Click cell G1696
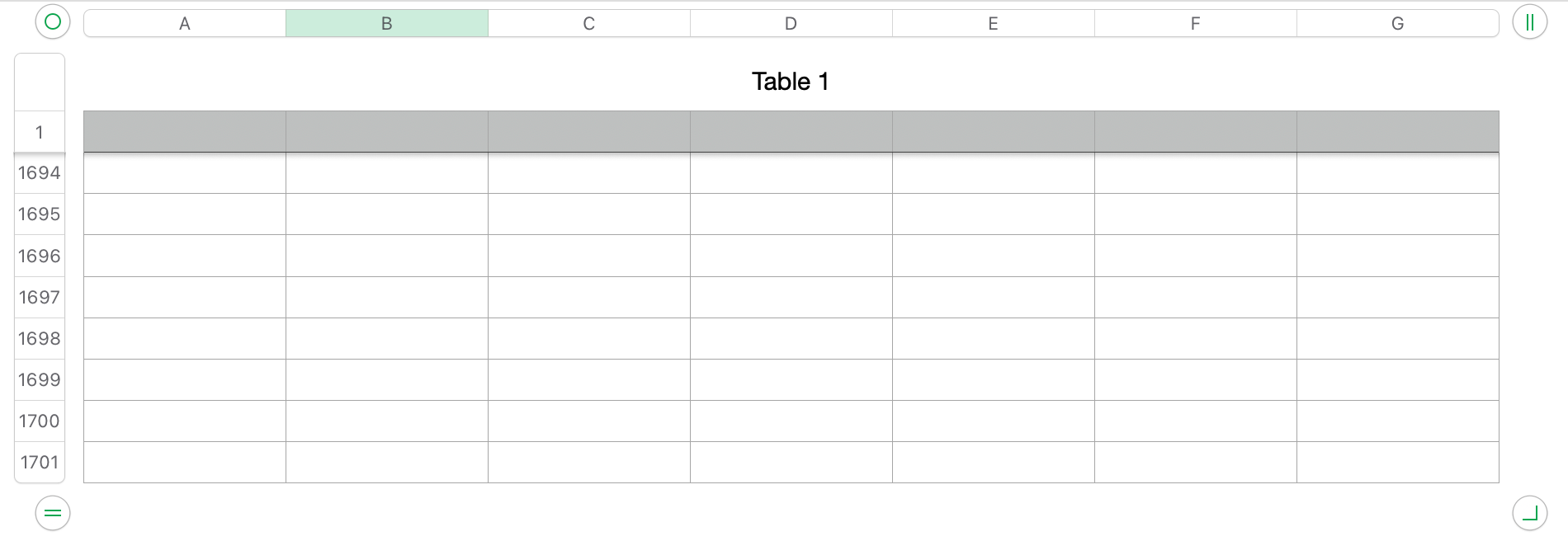 [x=1397, y=256]
